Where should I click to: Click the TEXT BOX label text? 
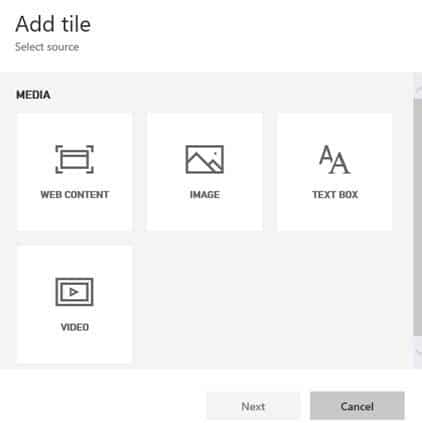(x=335, y=195)
